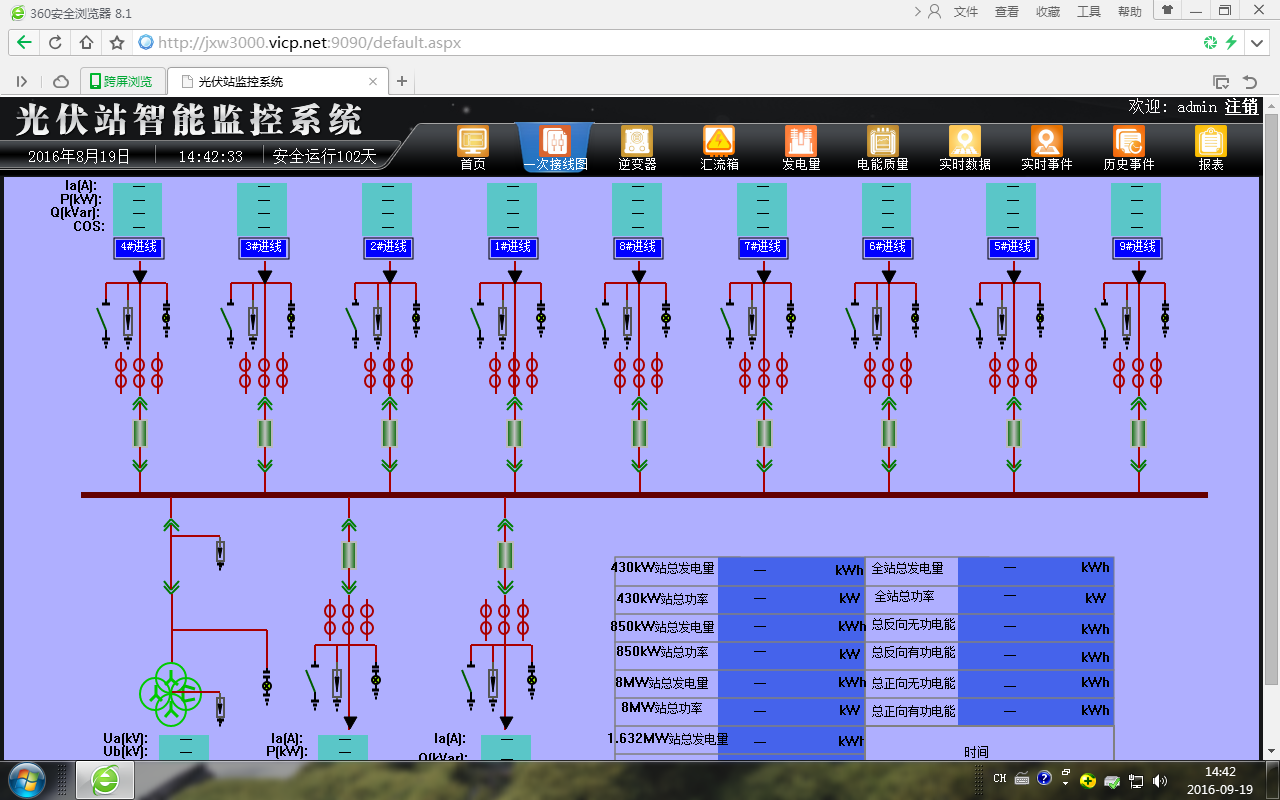Click the 4#进线 label button
Viewport: 1280px width, 800px height.
point(140,247)
